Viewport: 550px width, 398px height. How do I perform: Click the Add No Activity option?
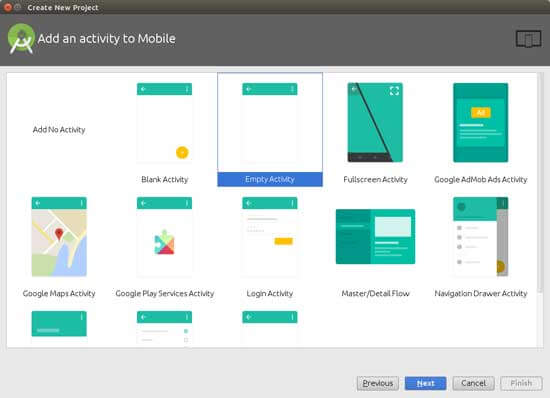[x=59, y=130]
